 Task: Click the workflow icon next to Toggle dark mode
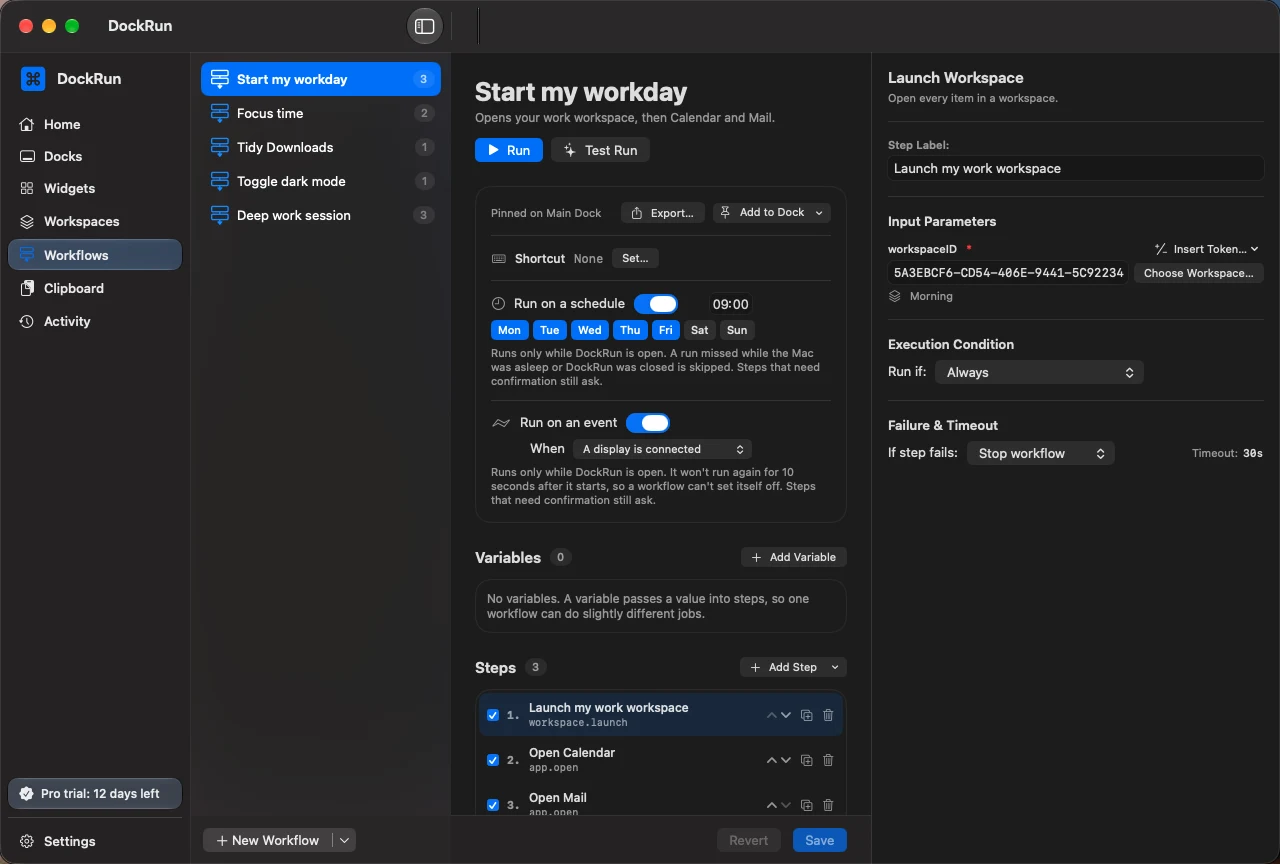point(220,181)
